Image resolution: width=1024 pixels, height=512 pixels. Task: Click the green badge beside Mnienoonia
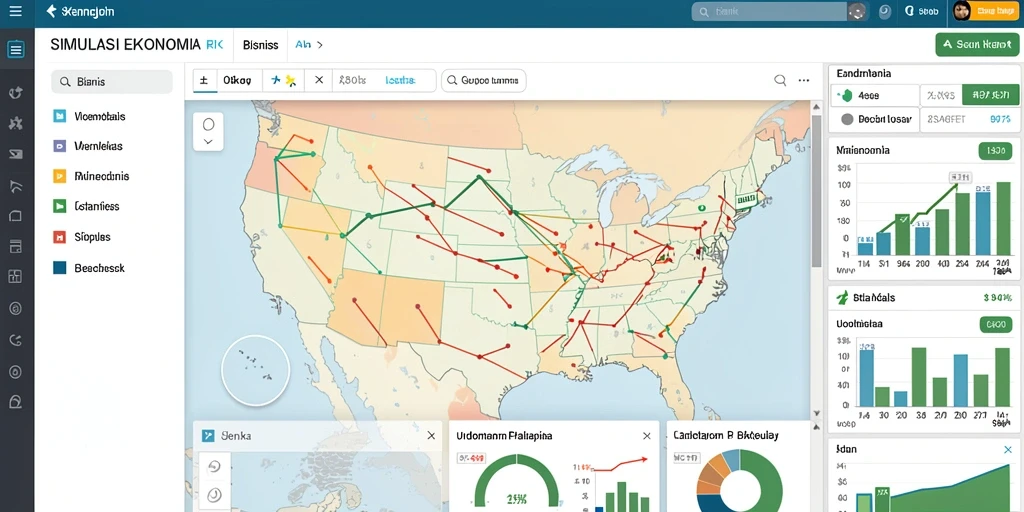click(996, 151)
